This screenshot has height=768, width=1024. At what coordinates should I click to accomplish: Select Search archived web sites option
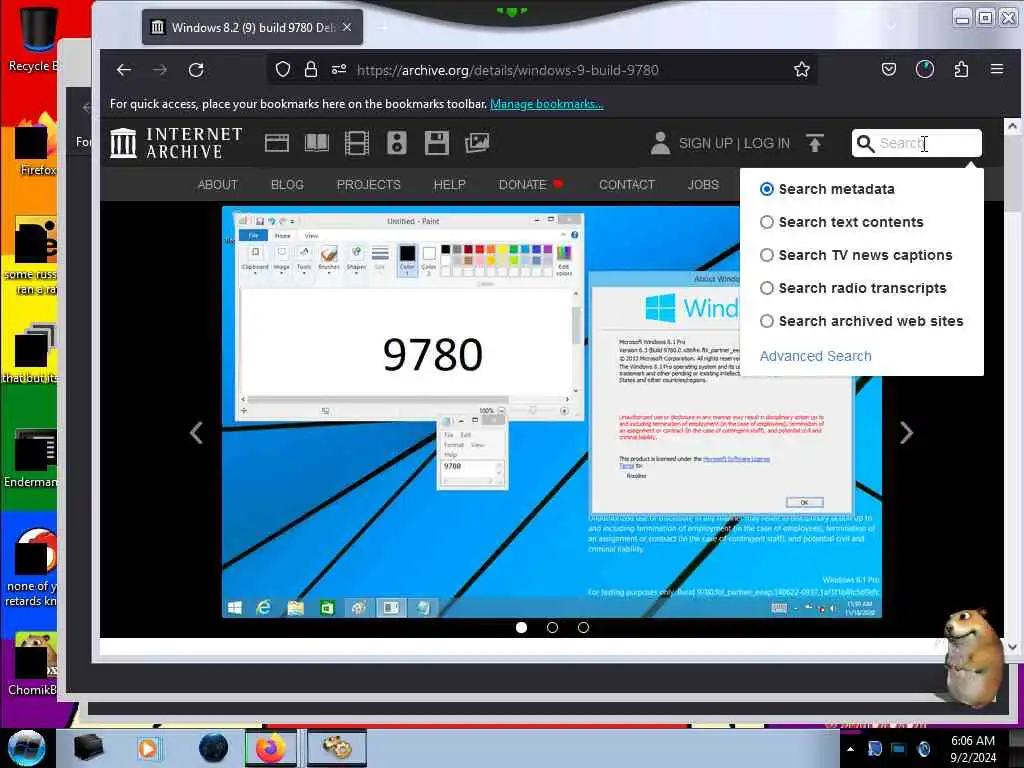(x=767, y=321)
